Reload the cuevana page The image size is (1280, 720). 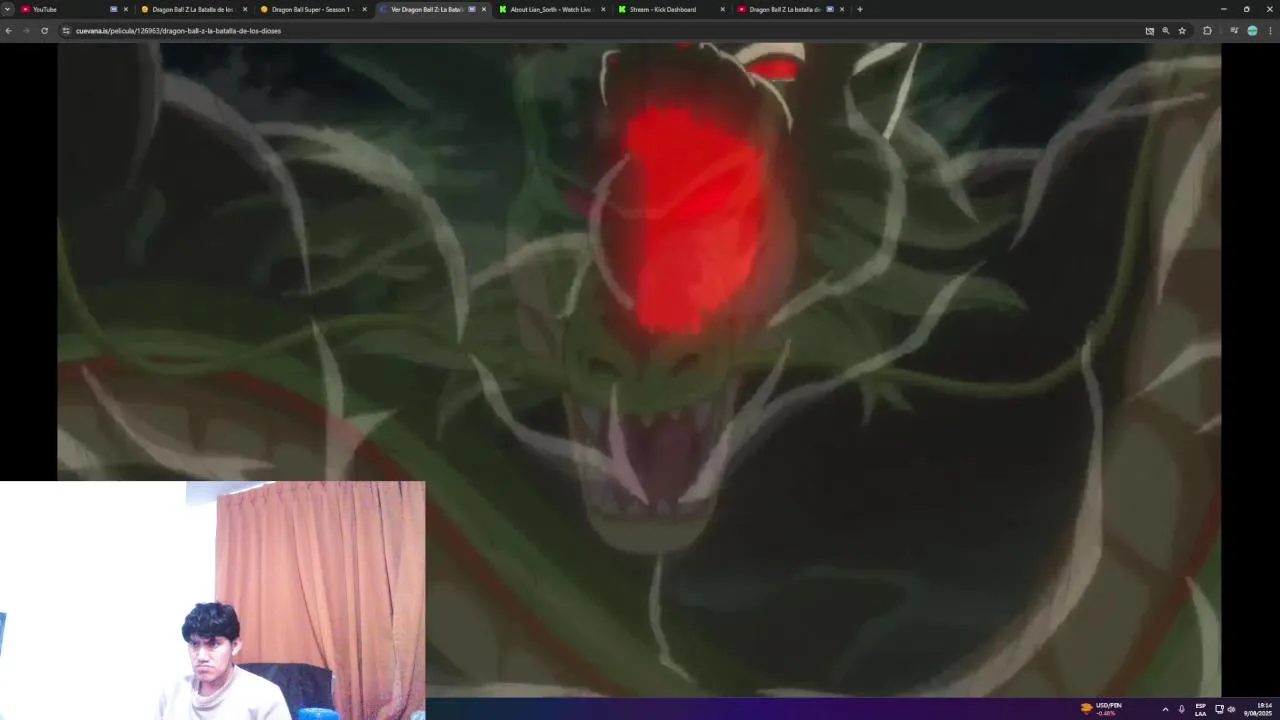pos(44,31)
